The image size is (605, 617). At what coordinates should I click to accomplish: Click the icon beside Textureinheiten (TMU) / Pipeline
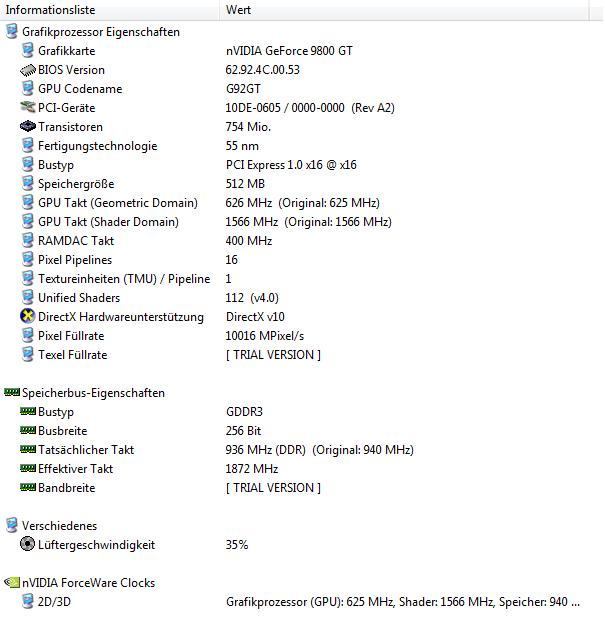tap(28, 279)
